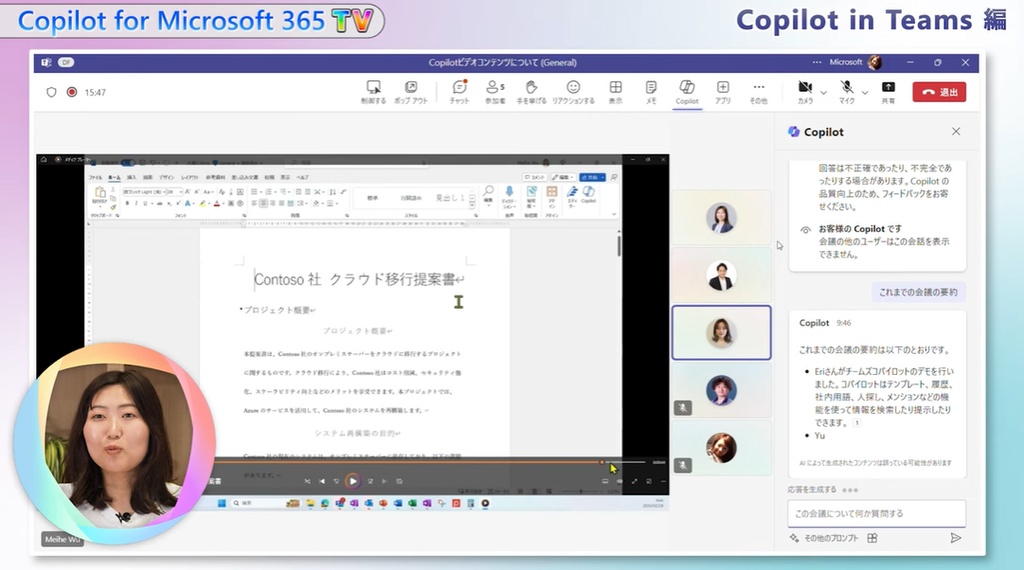The width and height of the screenshot is (1024, 570).
Task: Click the Windows Start button in shared screen
Action: coord(221,503)
